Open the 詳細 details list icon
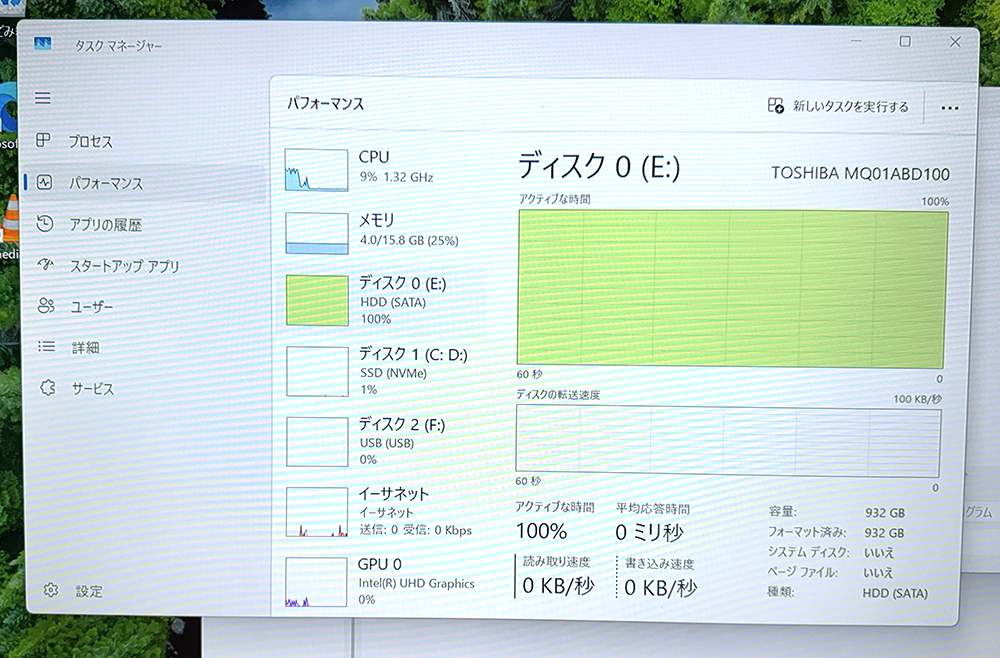 46,347
